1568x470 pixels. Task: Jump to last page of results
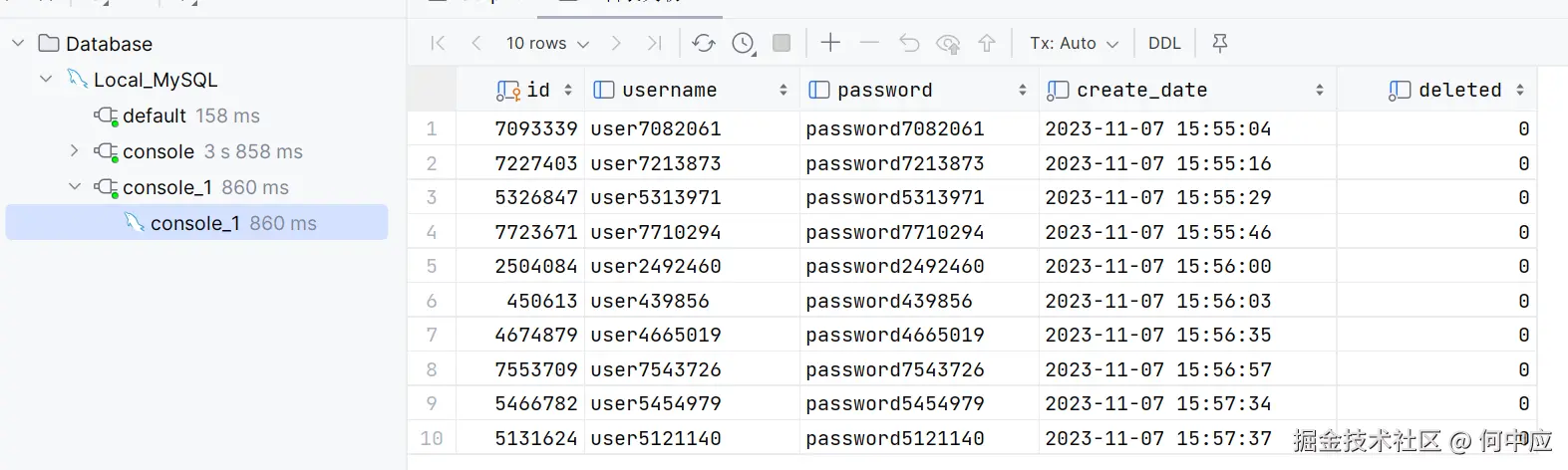point(654,43)
